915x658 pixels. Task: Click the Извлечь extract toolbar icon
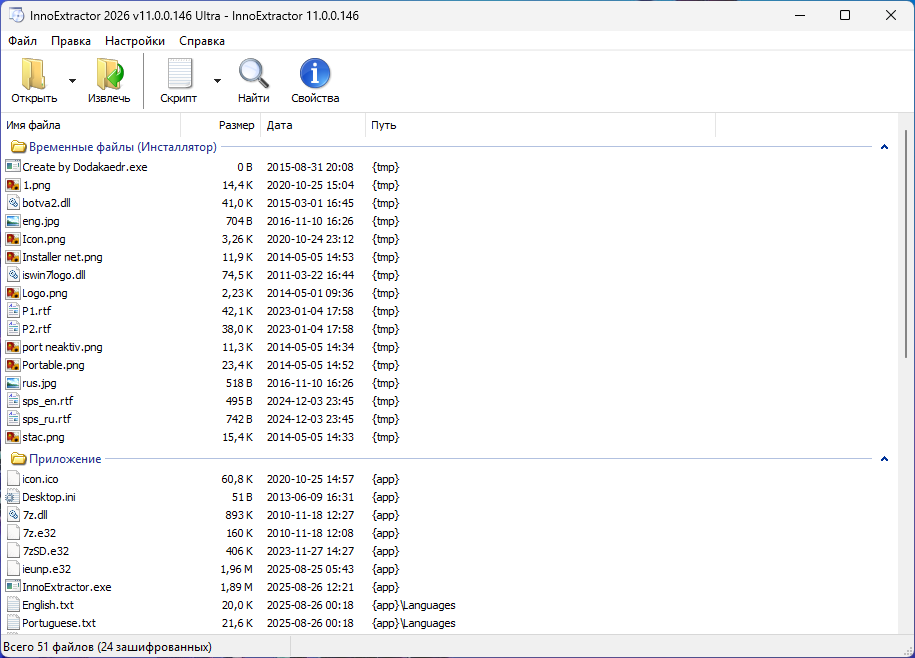point(109,74)
